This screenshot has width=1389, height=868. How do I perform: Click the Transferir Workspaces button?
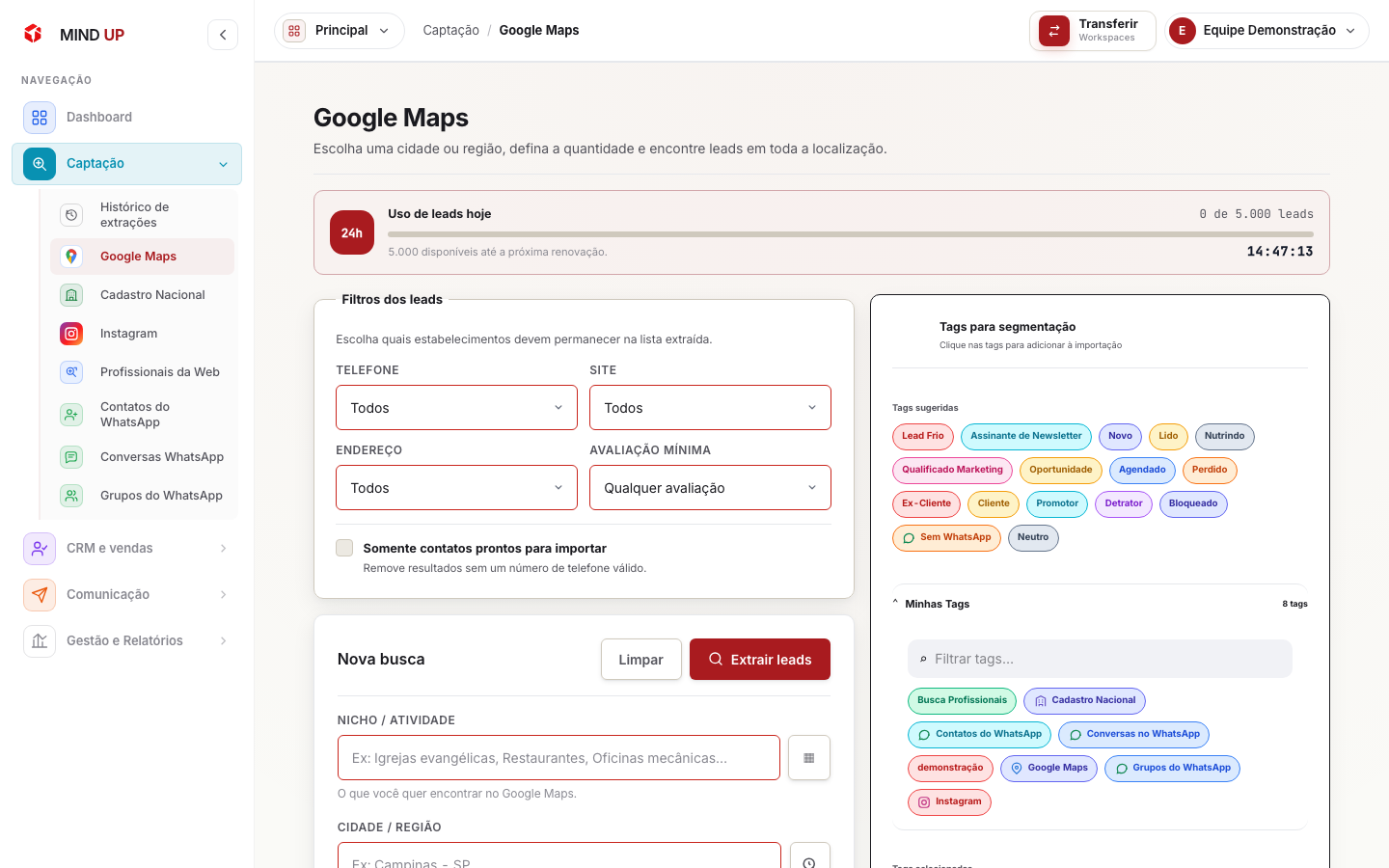click(x=1093, y=31)
